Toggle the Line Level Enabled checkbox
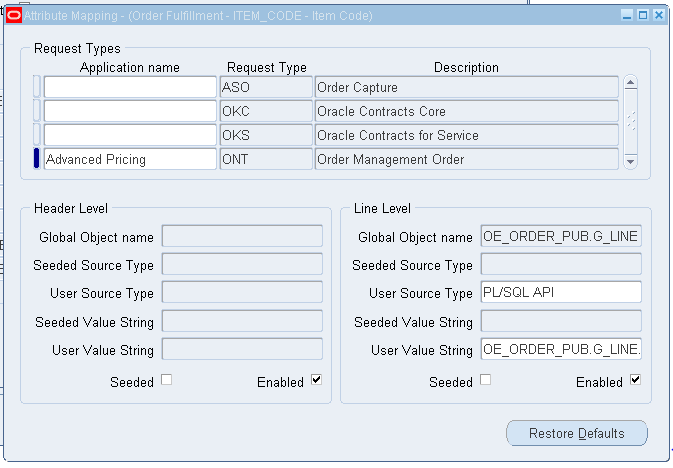 [x=636, y=380]
